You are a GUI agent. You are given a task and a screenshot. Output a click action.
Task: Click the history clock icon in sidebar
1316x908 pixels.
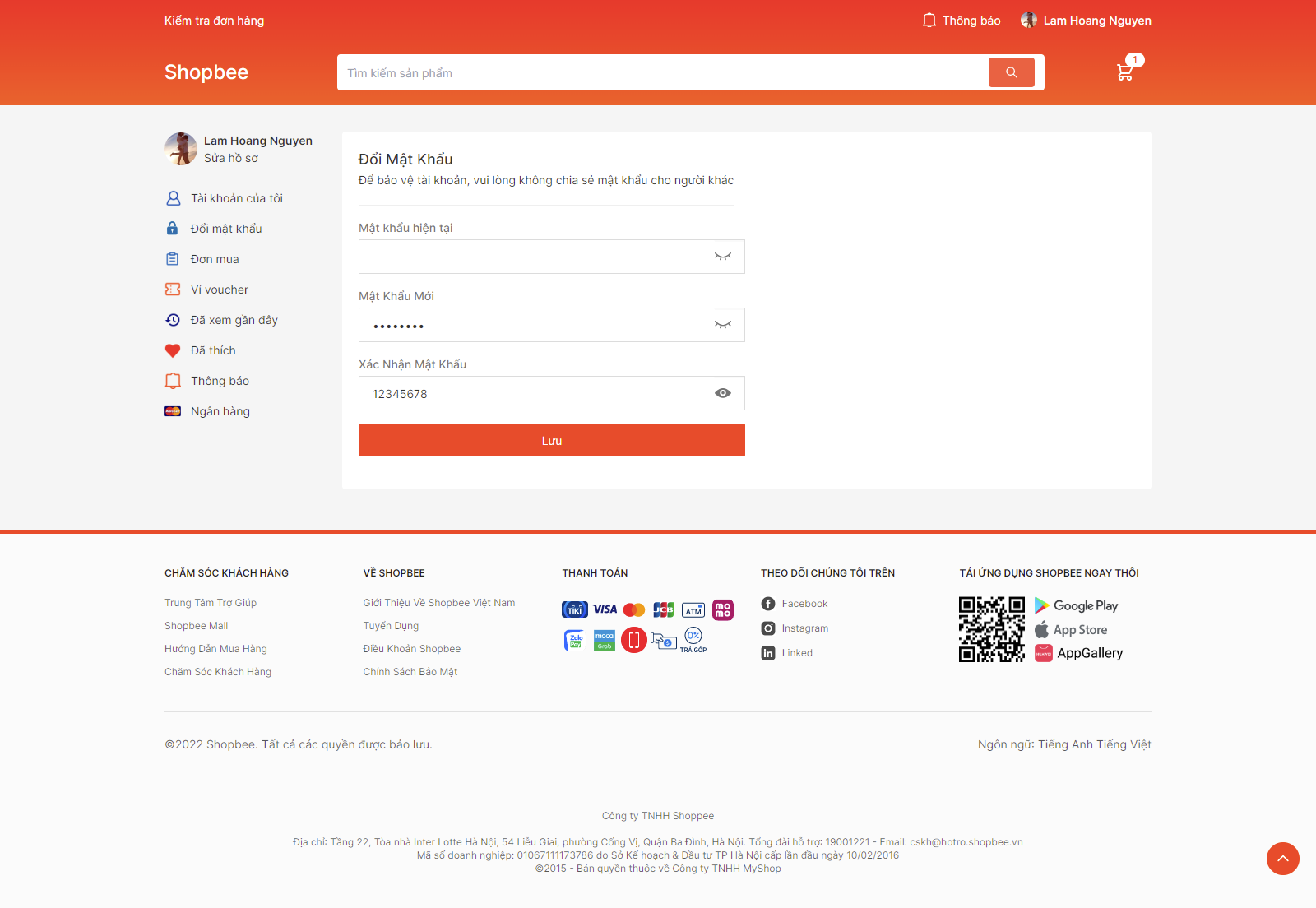(x=173, y=320)
